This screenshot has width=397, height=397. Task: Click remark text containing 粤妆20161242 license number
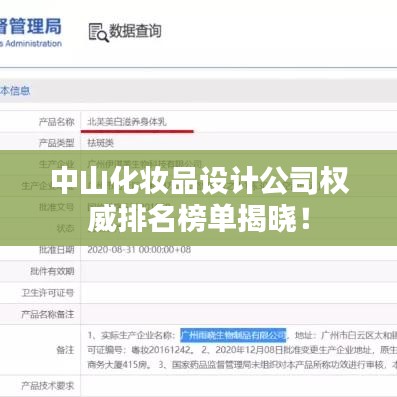[x=139, y=350]
